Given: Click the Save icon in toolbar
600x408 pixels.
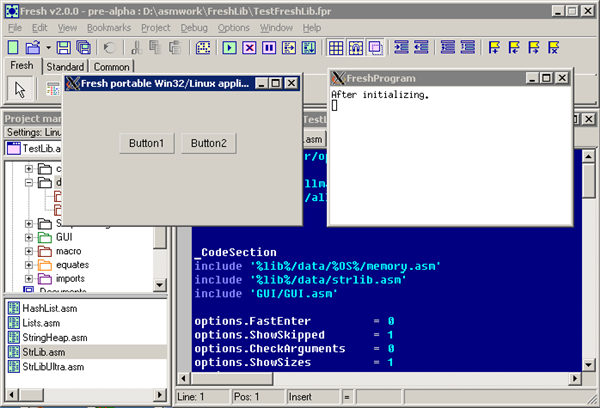Looking at the screenshot, I should tap(64, 47).
